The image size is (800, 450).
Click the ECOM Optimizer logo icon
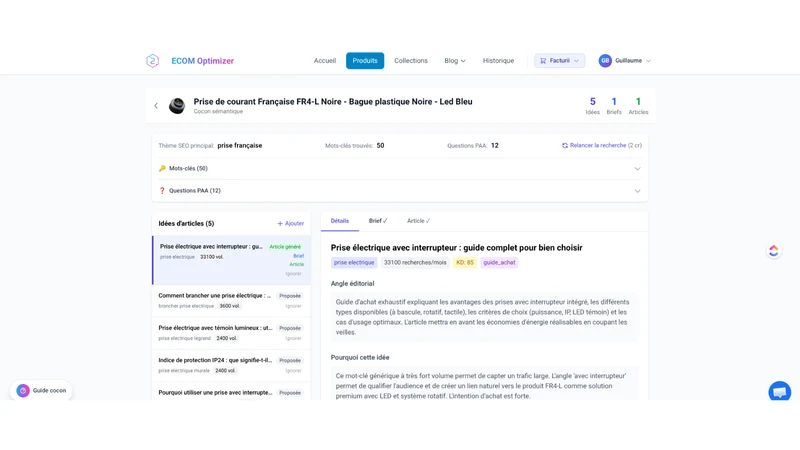tap(153, 61)
